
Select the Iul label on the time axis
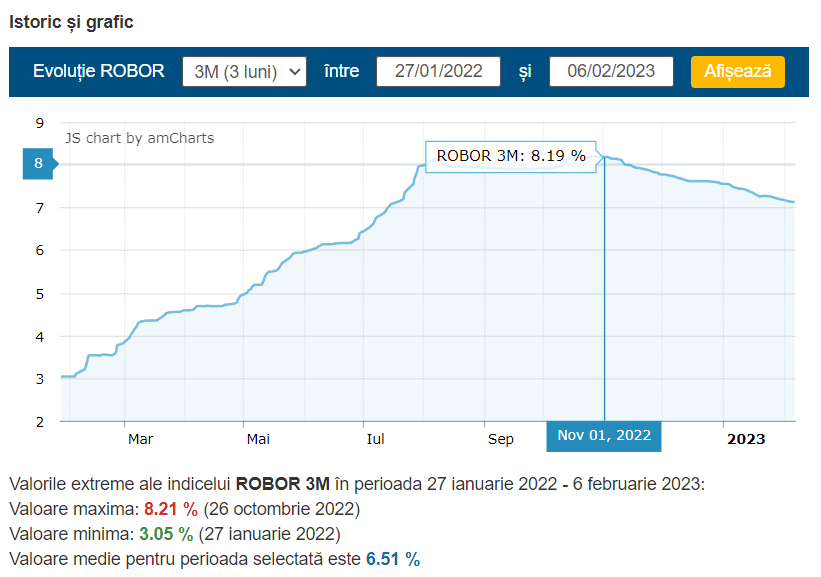pos(375,439)
